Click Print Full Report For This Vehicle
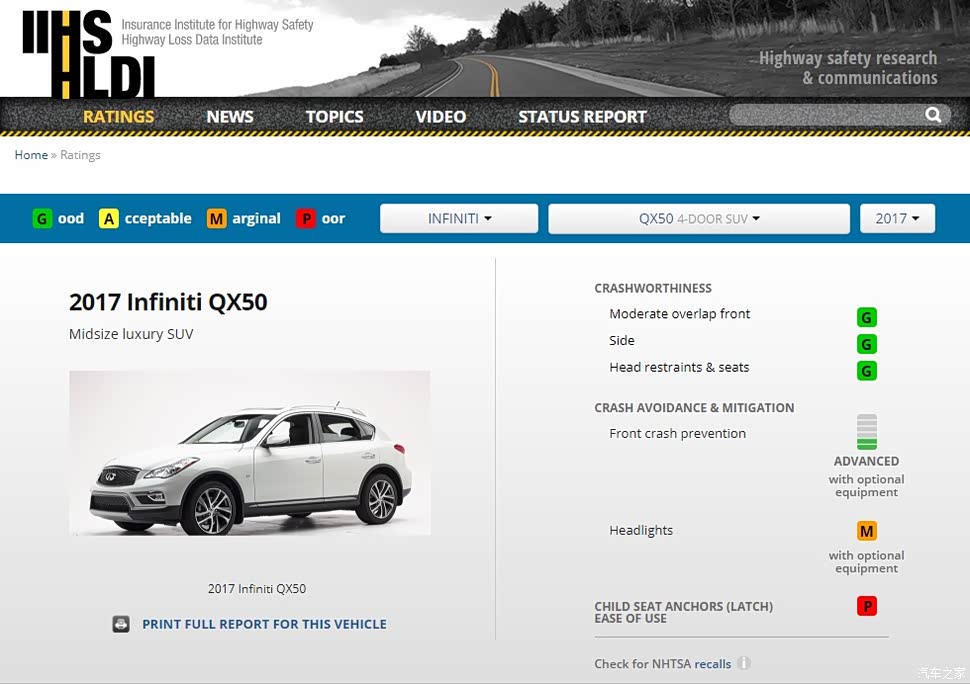 [264, 624]
